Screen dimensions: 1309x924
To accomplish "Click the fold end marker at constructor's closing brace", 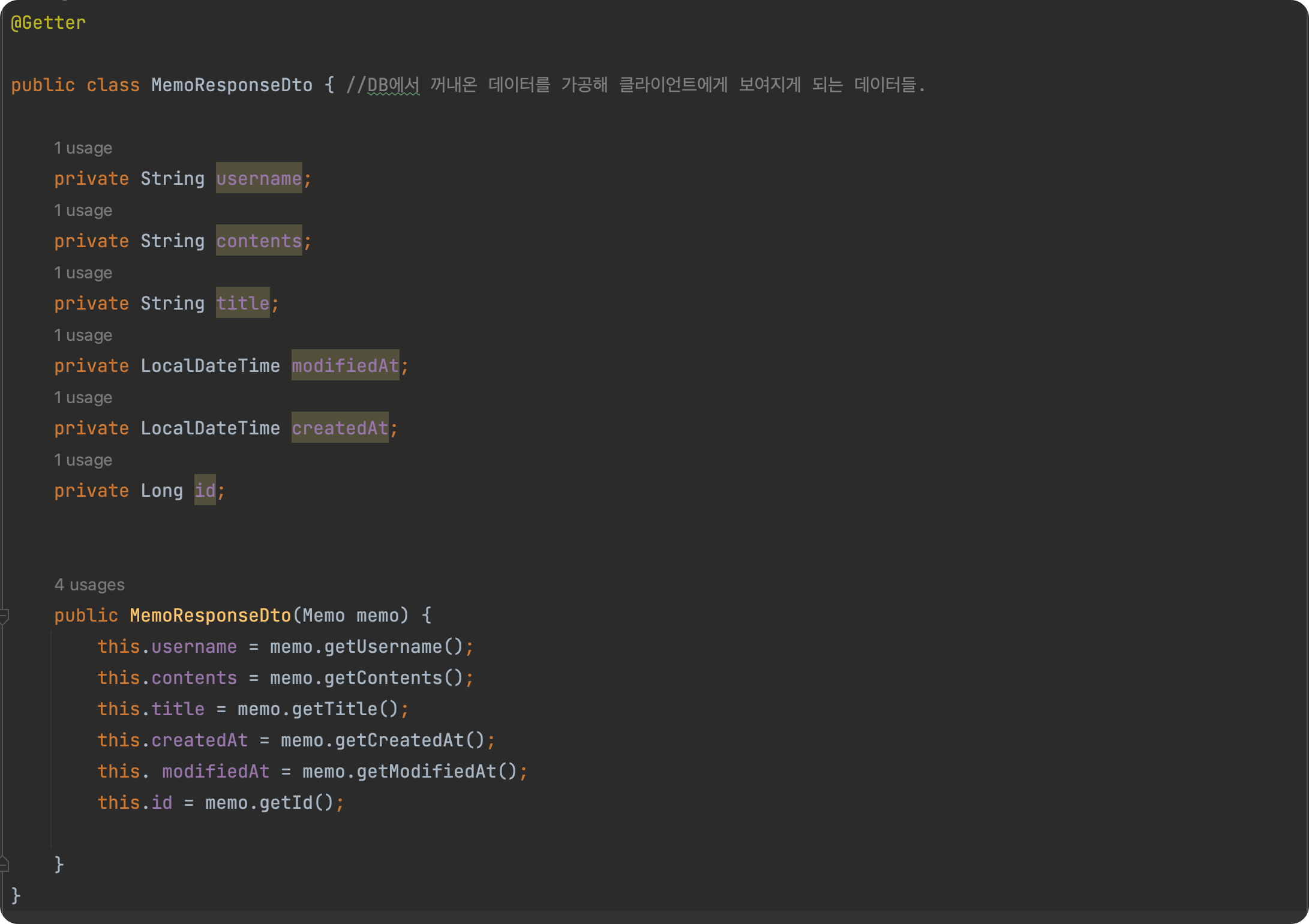I will [x=4, y=864].
